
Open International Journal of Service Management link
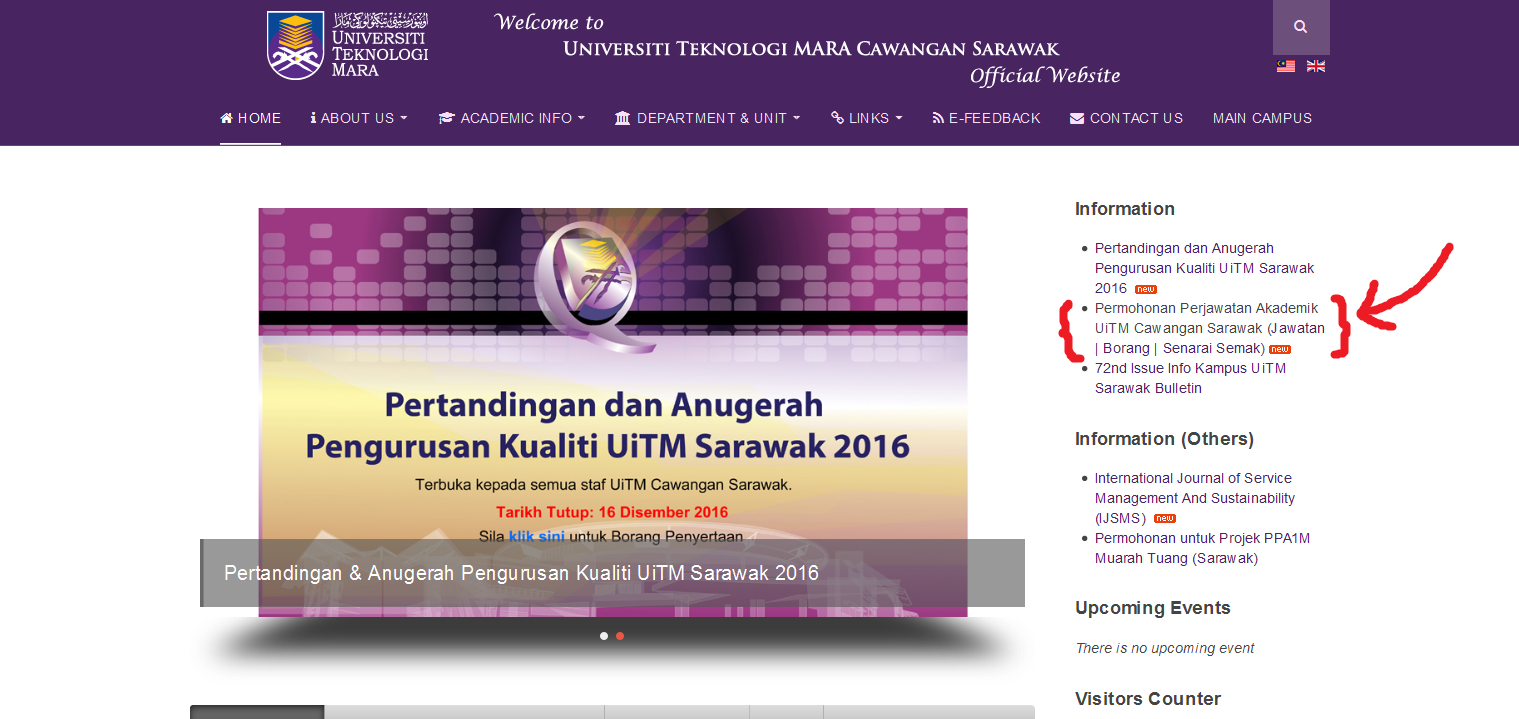click(x=1194, y=498)
